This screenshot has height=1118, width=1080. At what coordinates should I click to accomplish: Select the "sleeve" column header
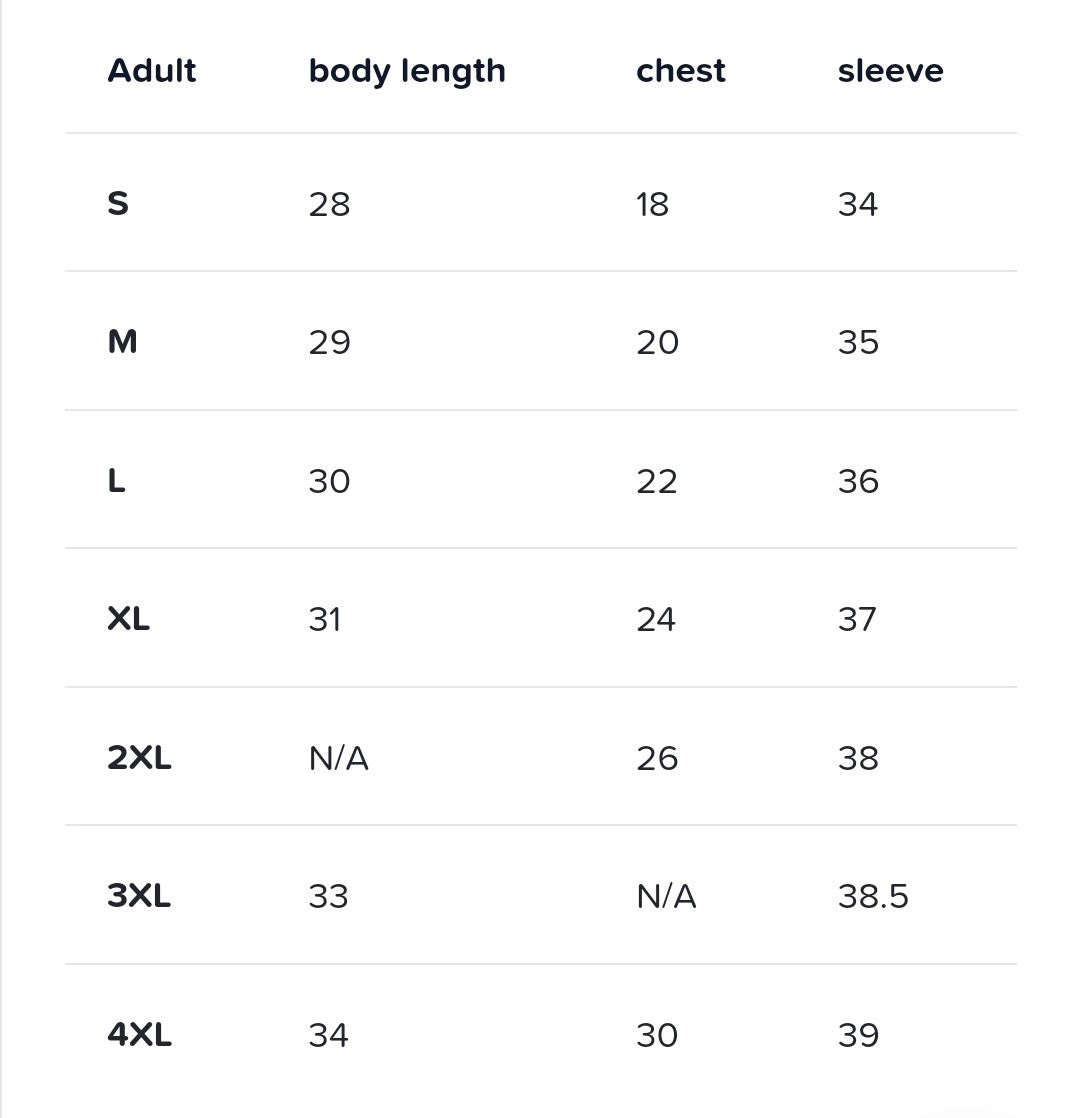(x=890, y=71)
